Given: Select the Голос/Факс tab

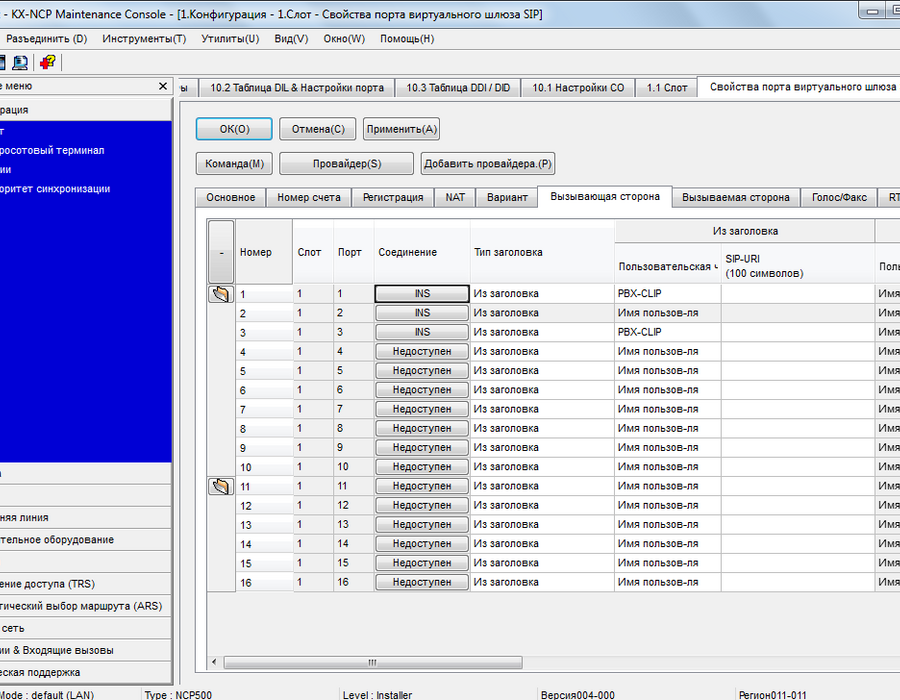Looking at the screenshot, I should [x=839, y=197].
